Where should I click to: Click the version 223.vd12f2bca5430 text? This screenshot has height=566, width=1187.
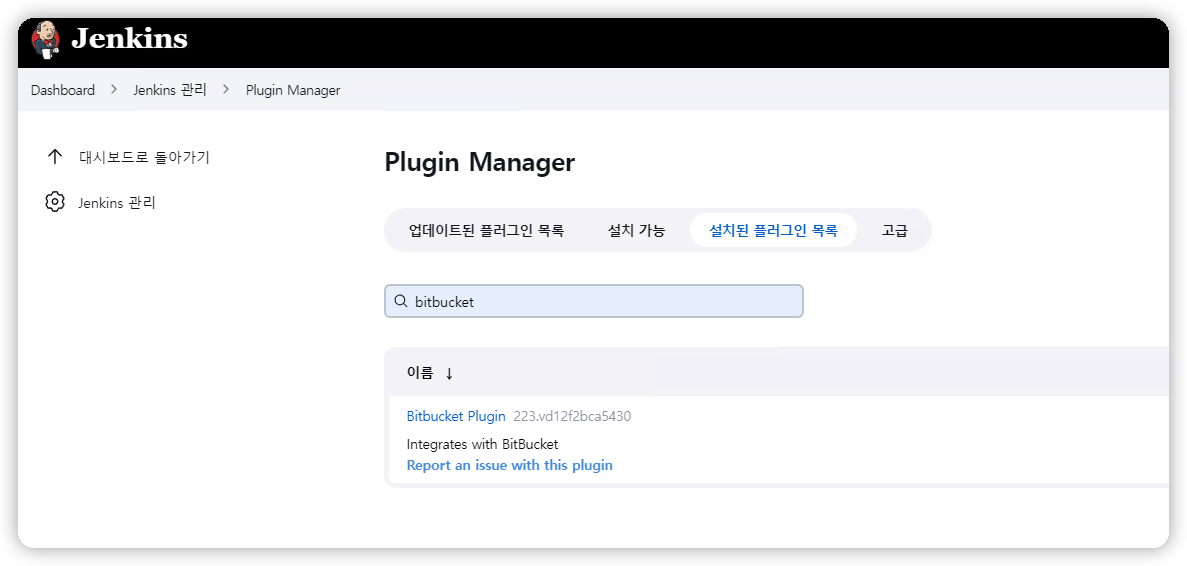click(x=572, y=416)
